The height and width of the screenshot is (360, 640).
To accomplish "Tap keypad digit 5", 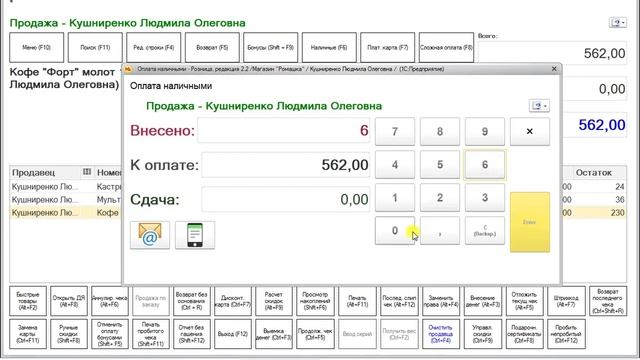I will click(440, 164).
